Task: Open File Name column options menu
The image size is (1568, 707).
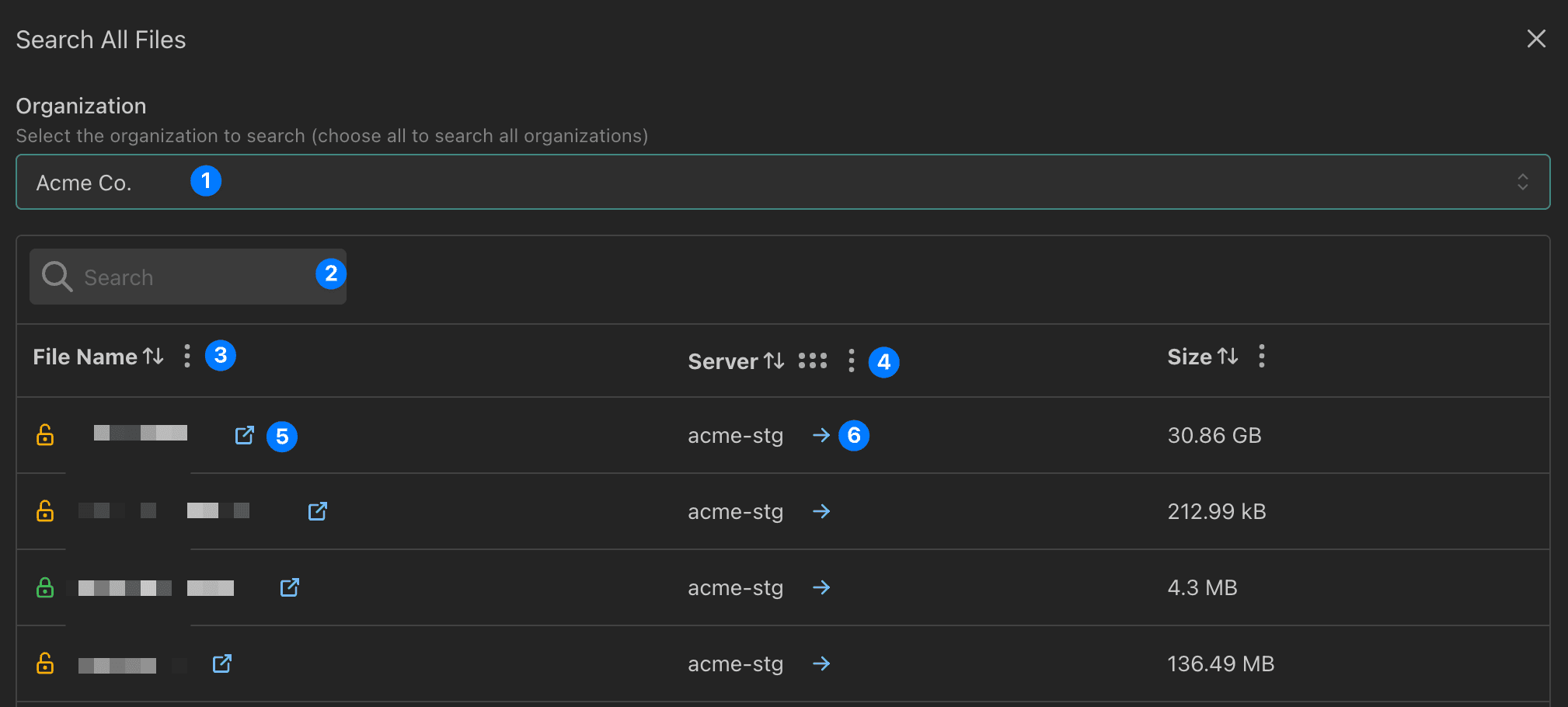Action: pos(186,357)
